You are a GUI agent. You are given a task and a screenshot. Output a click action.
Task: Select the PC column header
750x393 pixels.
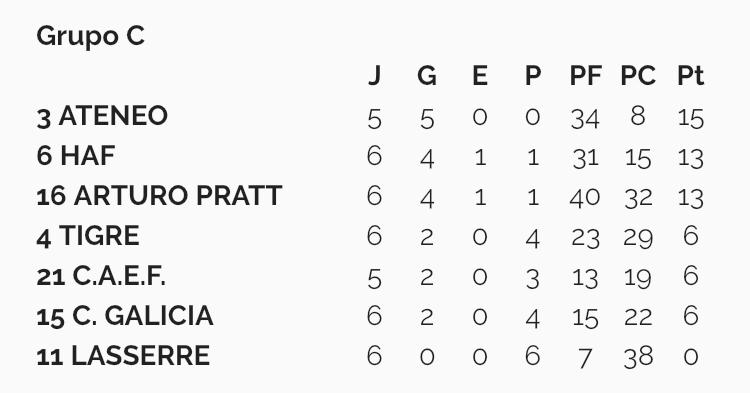tap(638, 76)
